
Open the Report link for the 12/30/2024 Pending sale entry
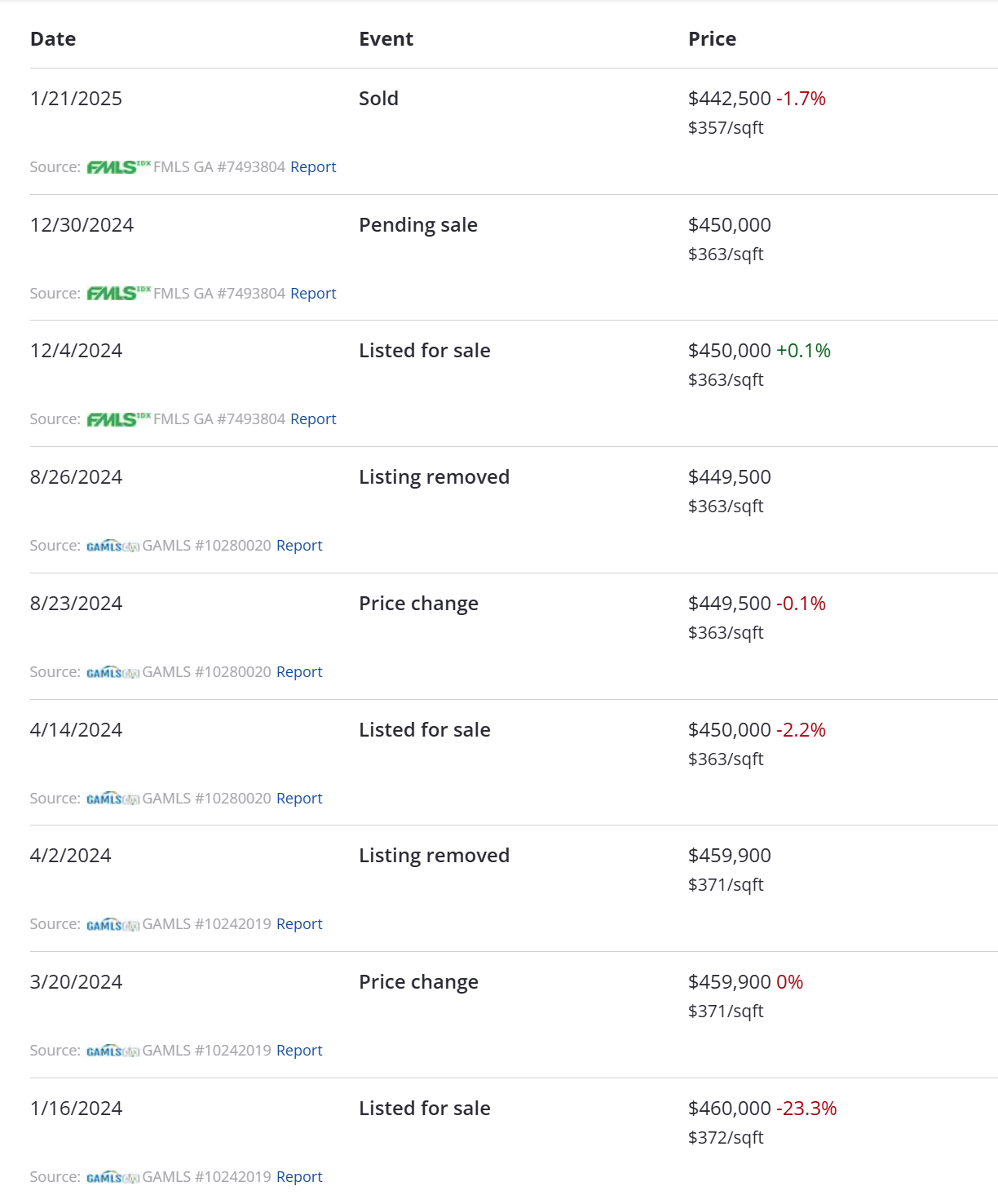pos(313,293)
